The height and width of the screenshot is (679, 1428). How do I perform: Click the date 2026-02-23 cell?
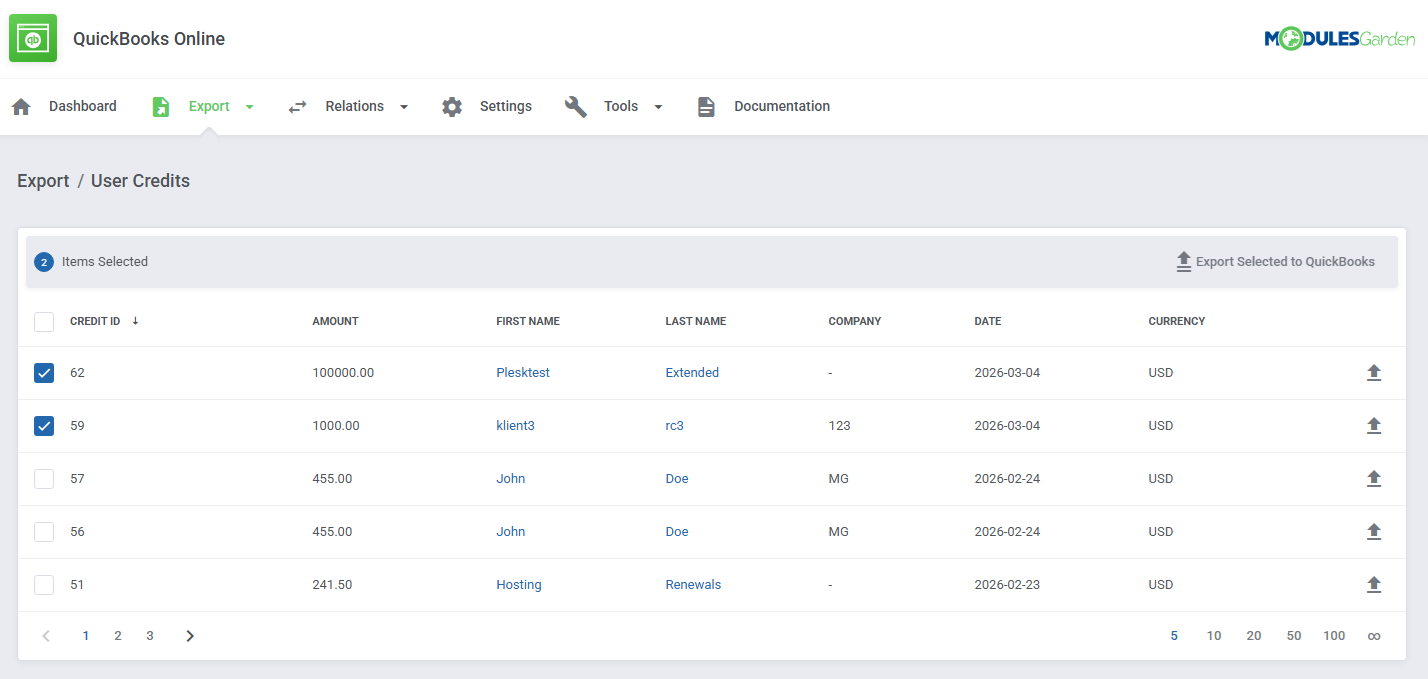tap(1007, 585)
